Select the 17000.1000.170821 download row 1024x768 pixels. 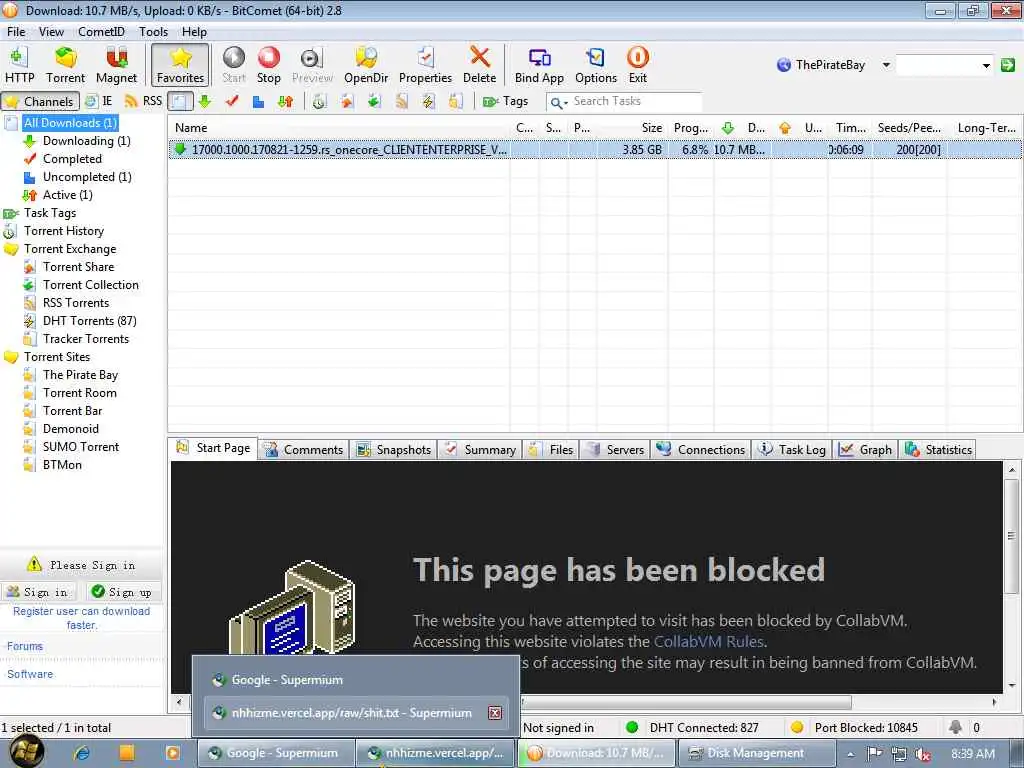594,150
